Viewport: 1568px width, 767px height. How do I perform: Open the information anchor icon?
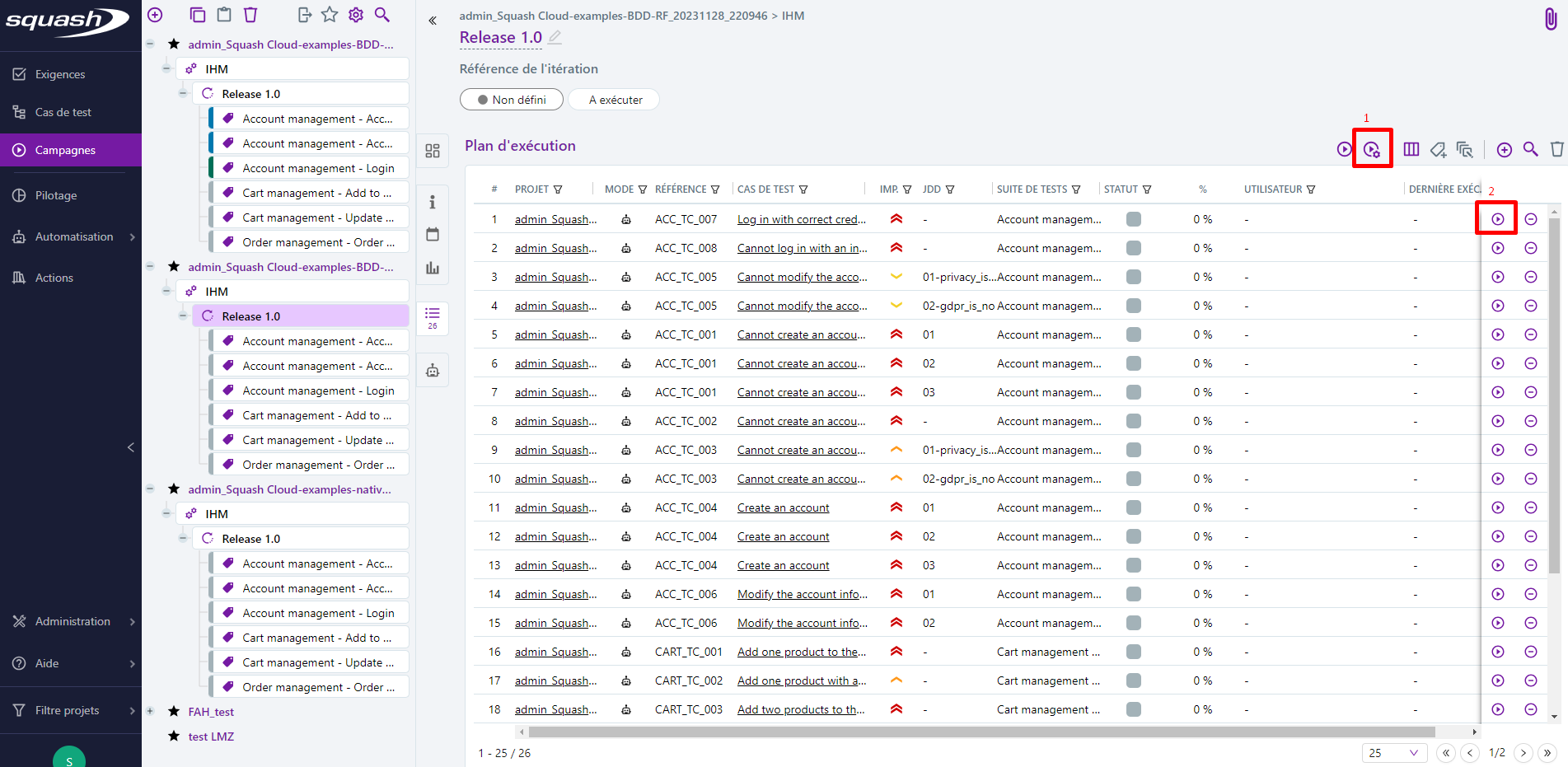tap(433, 202)
